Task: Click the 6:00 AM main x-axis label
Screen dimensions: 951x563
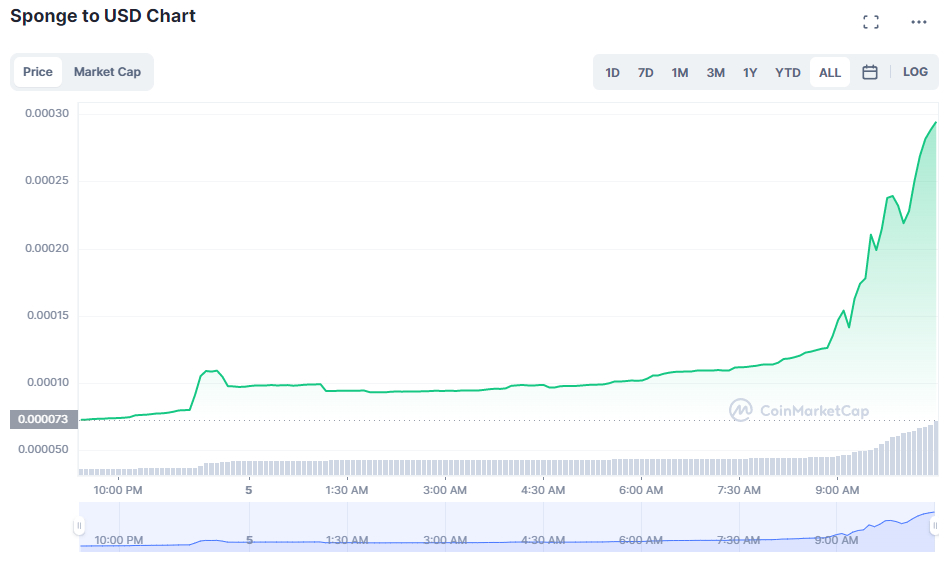Action: (x=641, y=490)
